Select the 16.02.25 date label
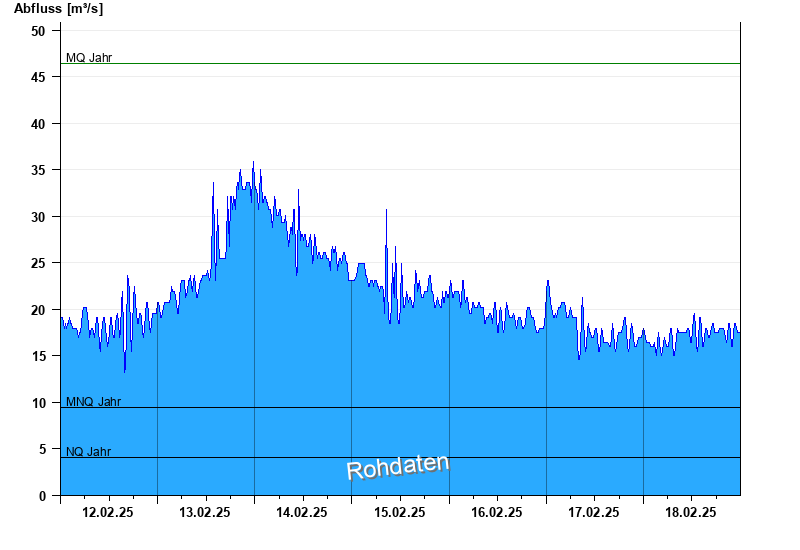The image size is (800, 550). point(496,512)
